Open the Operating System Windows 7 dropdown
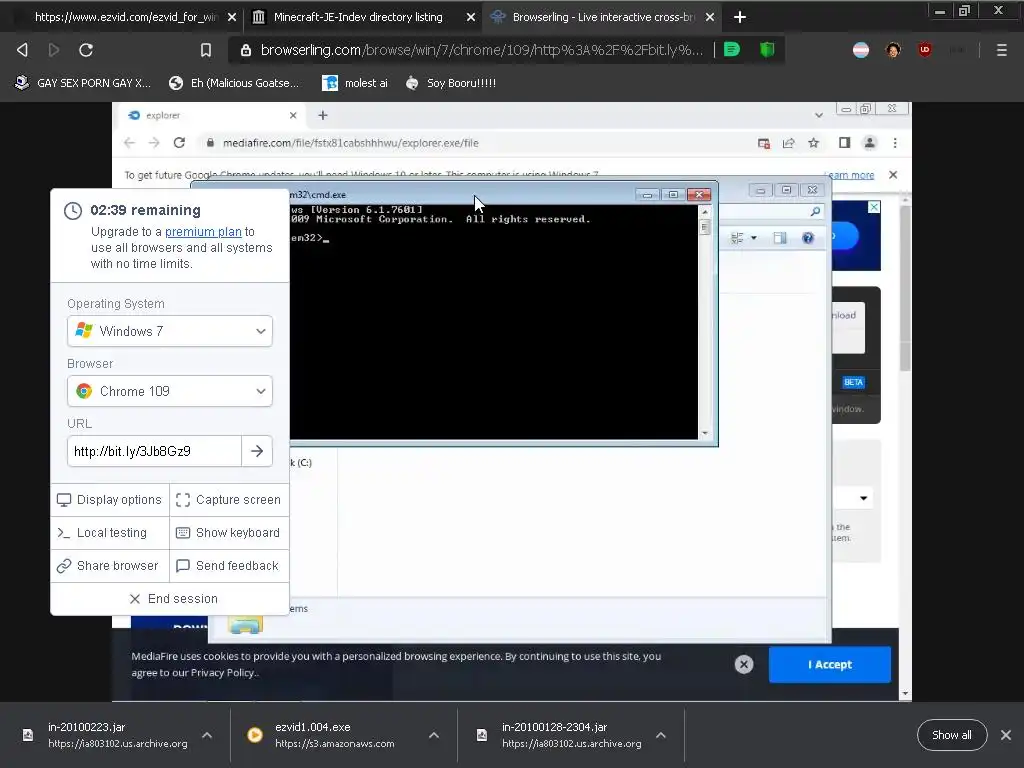The width and height of the screenshot is (1024, 768). coord(170,331)
